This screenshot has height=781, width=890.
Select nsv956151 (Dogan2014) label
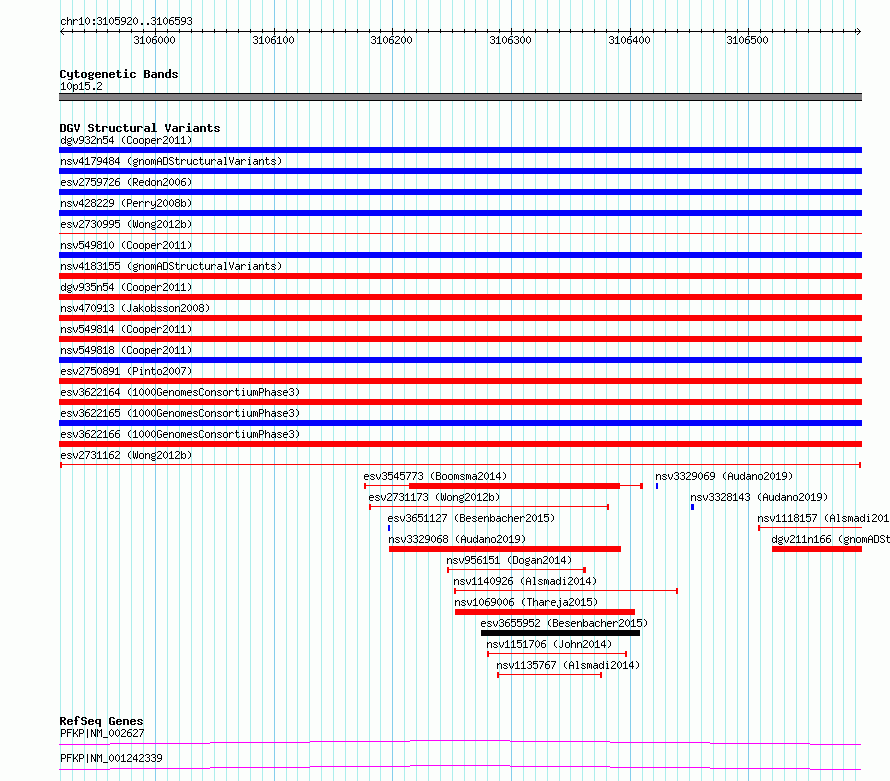[x=509, y=560]
